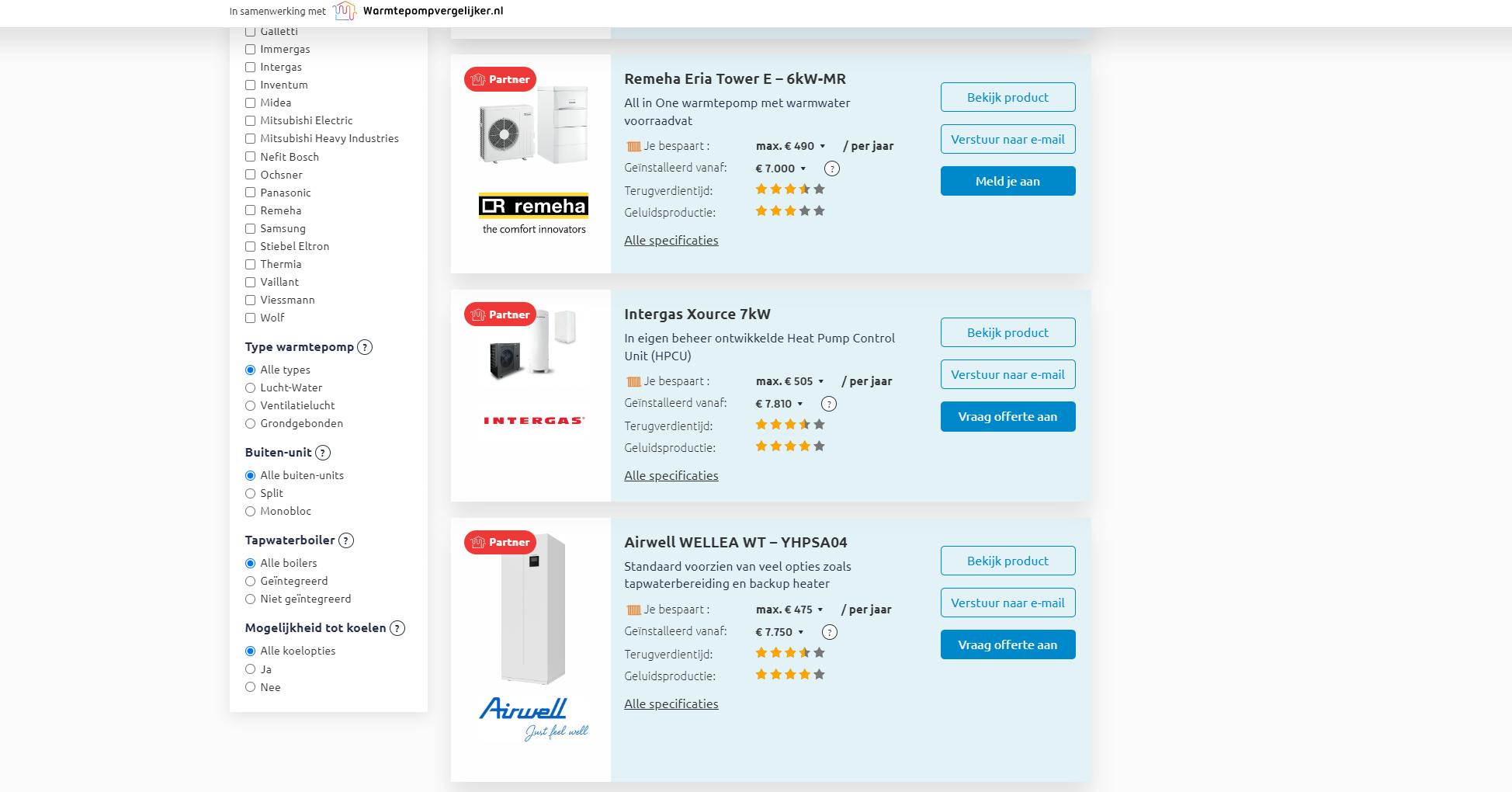The image size is (1512, 792).
Task: Click Bekijk product for Airwell WELLEA
Action: 1007,561
